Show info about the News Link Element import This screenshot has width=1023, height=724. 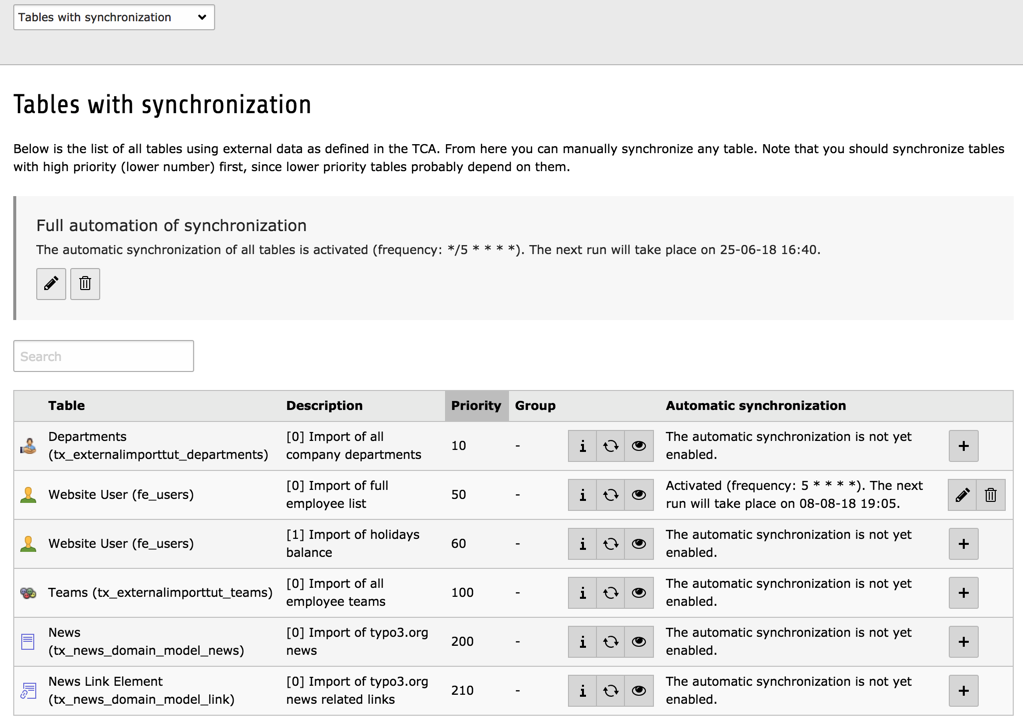tap(582, 690)
